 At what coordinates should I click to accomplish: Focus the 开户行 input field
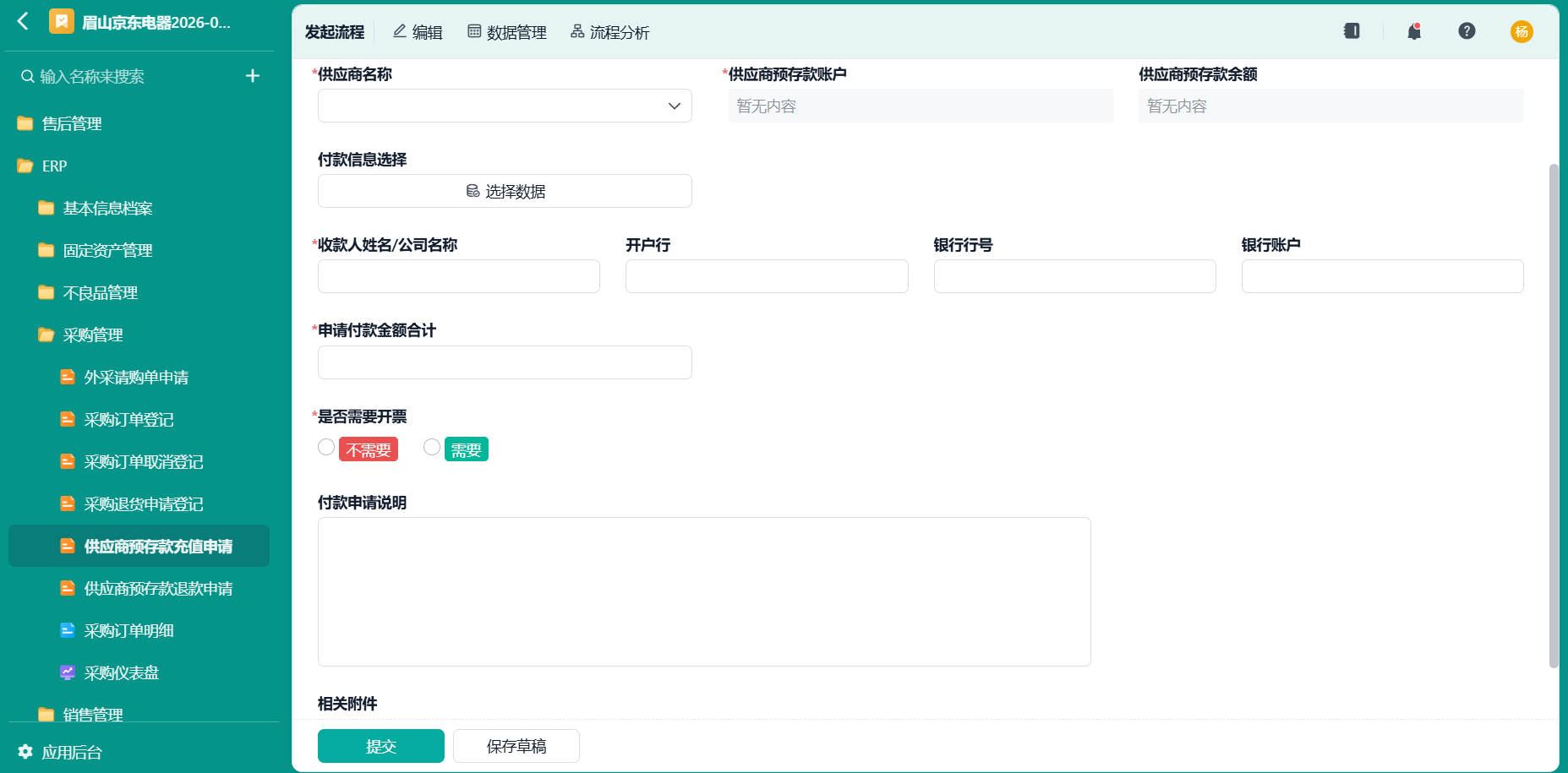767,276
